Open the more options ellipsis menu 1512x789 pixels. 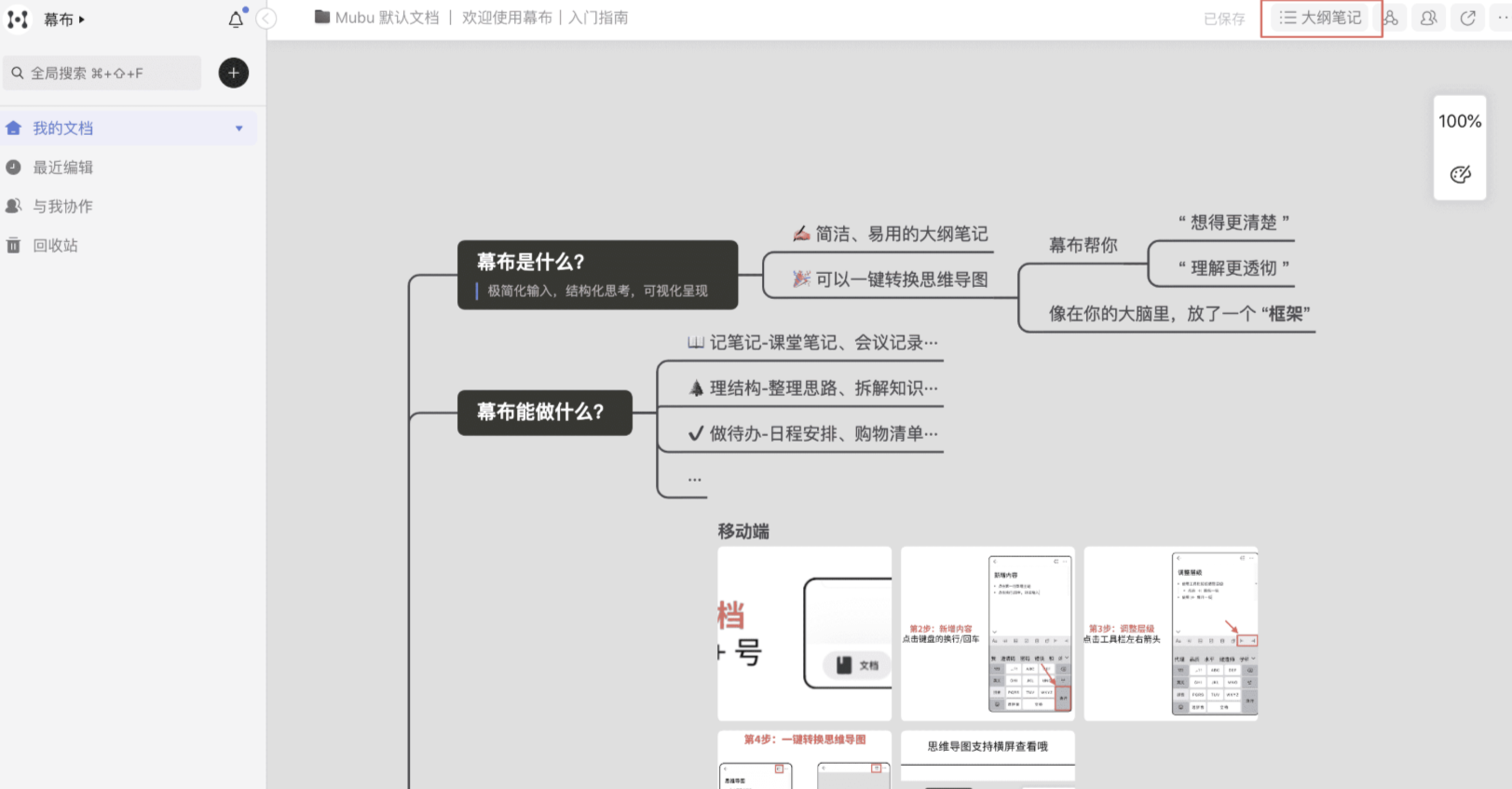click(1503, 18)
